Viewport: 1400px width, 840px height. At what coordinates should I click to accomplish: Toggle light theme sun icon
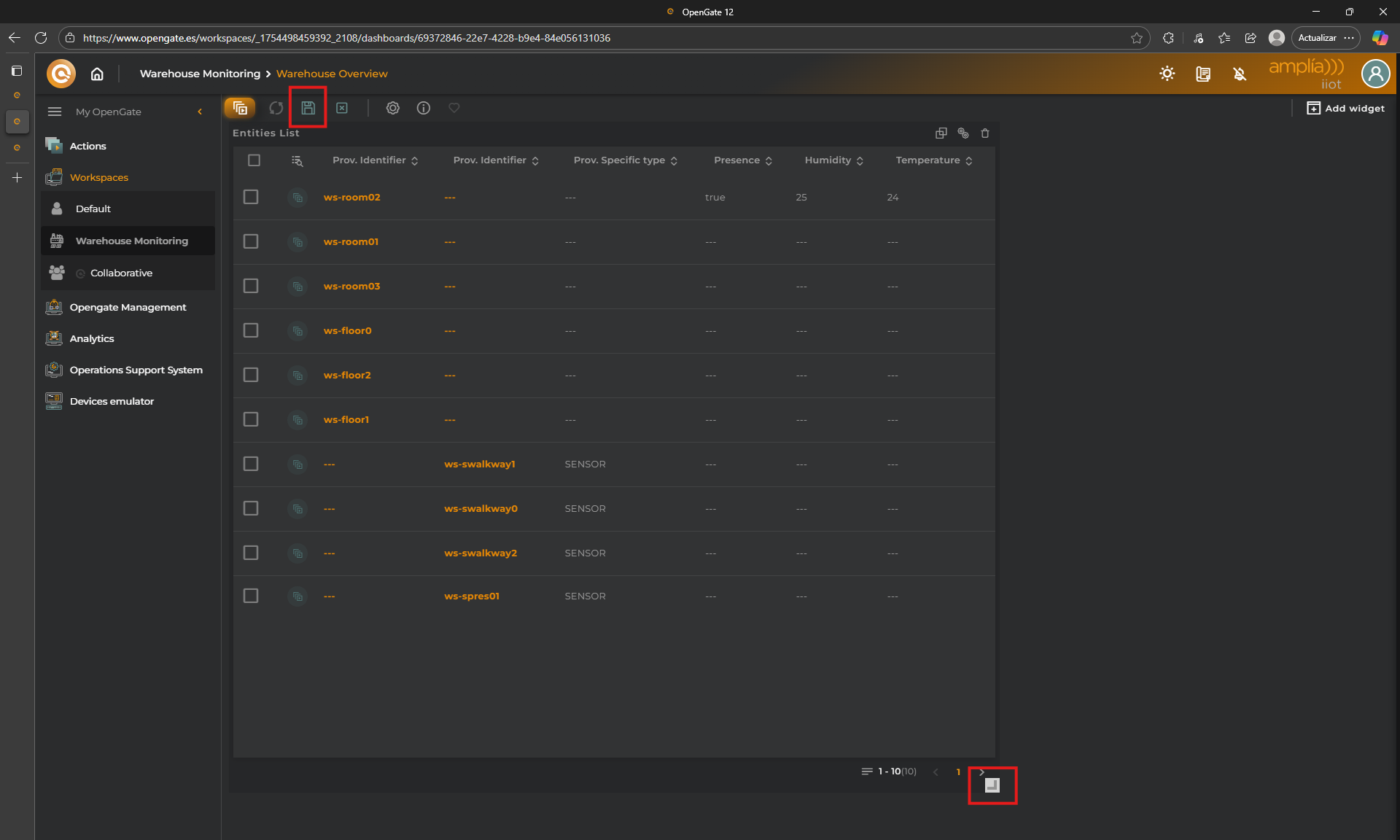(x=1167, y=74)
